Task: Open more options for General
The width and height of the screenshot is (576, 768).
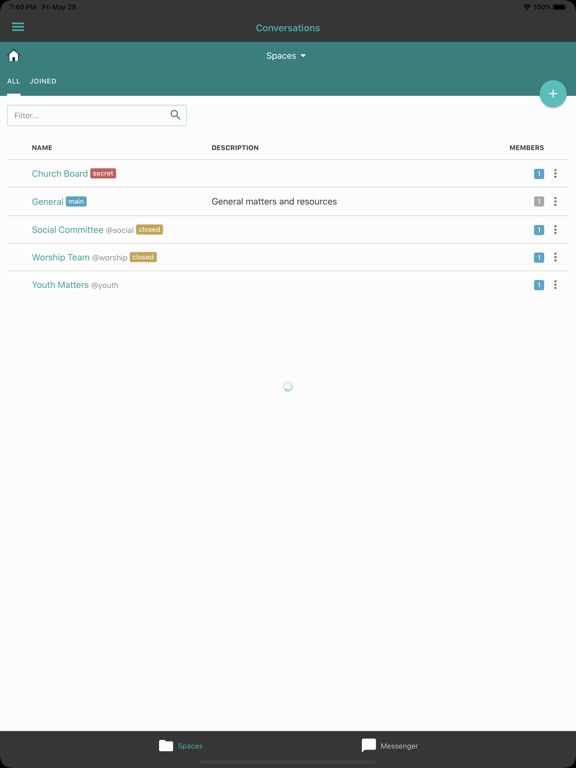Action: pos(555,201)
